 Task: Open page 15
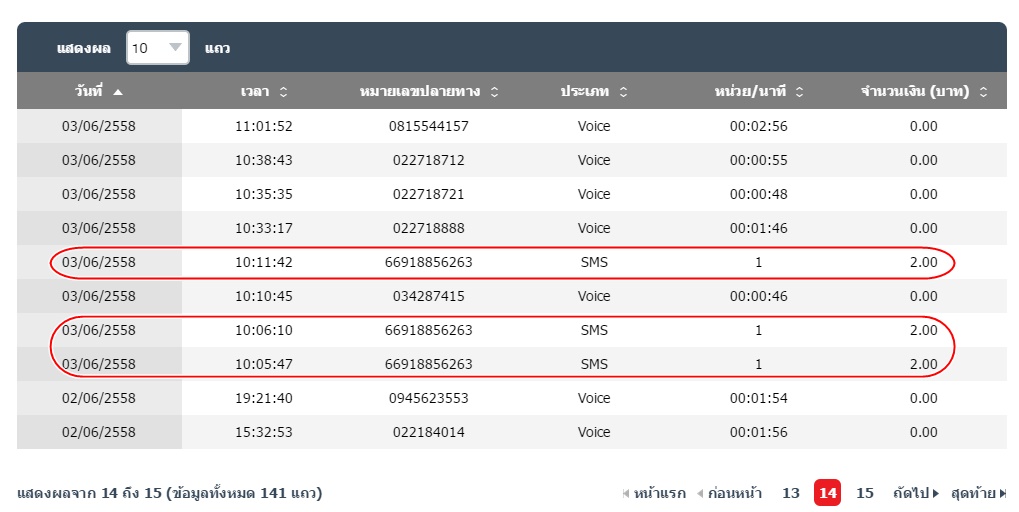coord(865,493)
